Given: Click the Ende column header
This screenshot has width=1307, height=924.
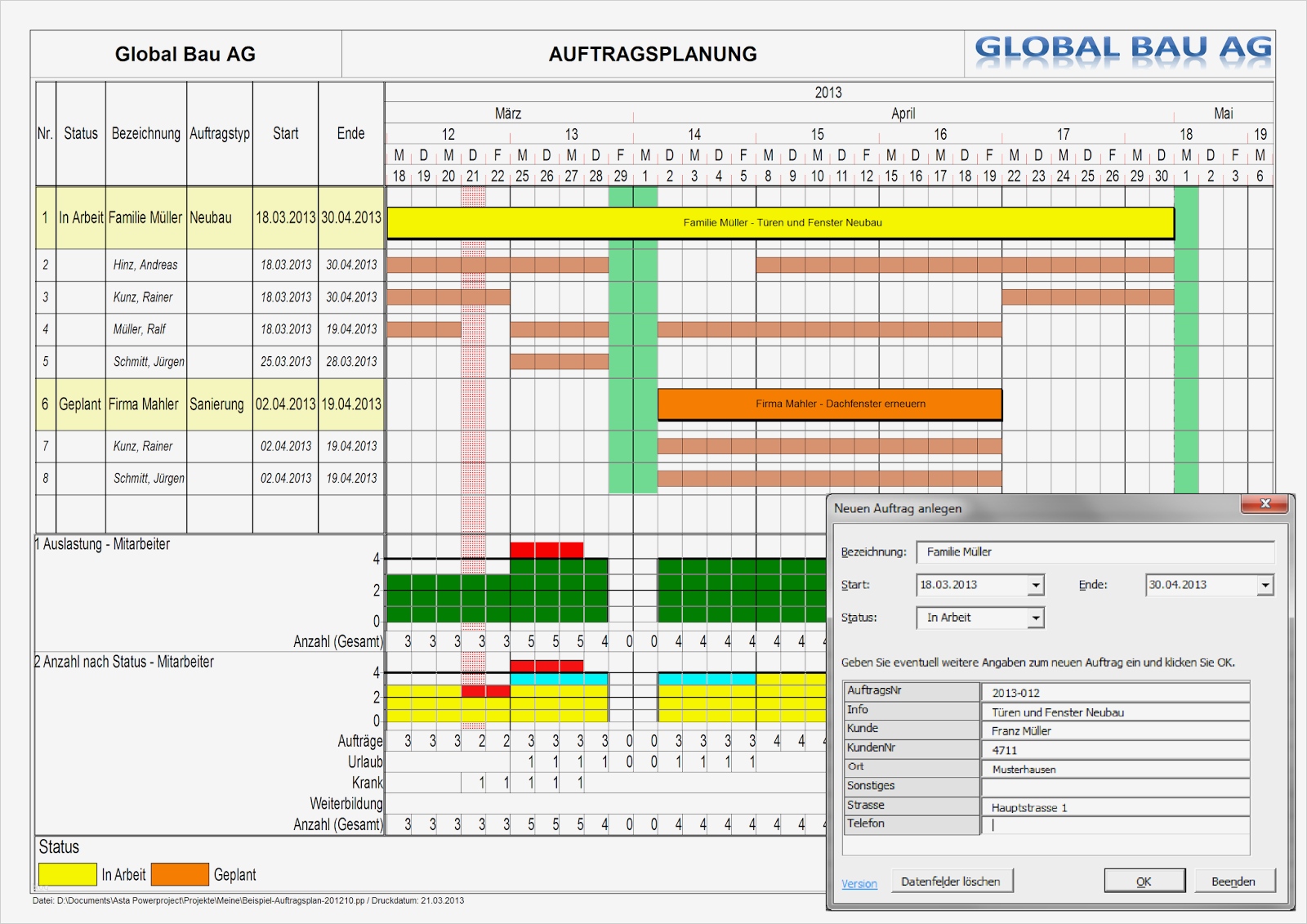Looking at the screenshot, I should click(x=351, y=133).
